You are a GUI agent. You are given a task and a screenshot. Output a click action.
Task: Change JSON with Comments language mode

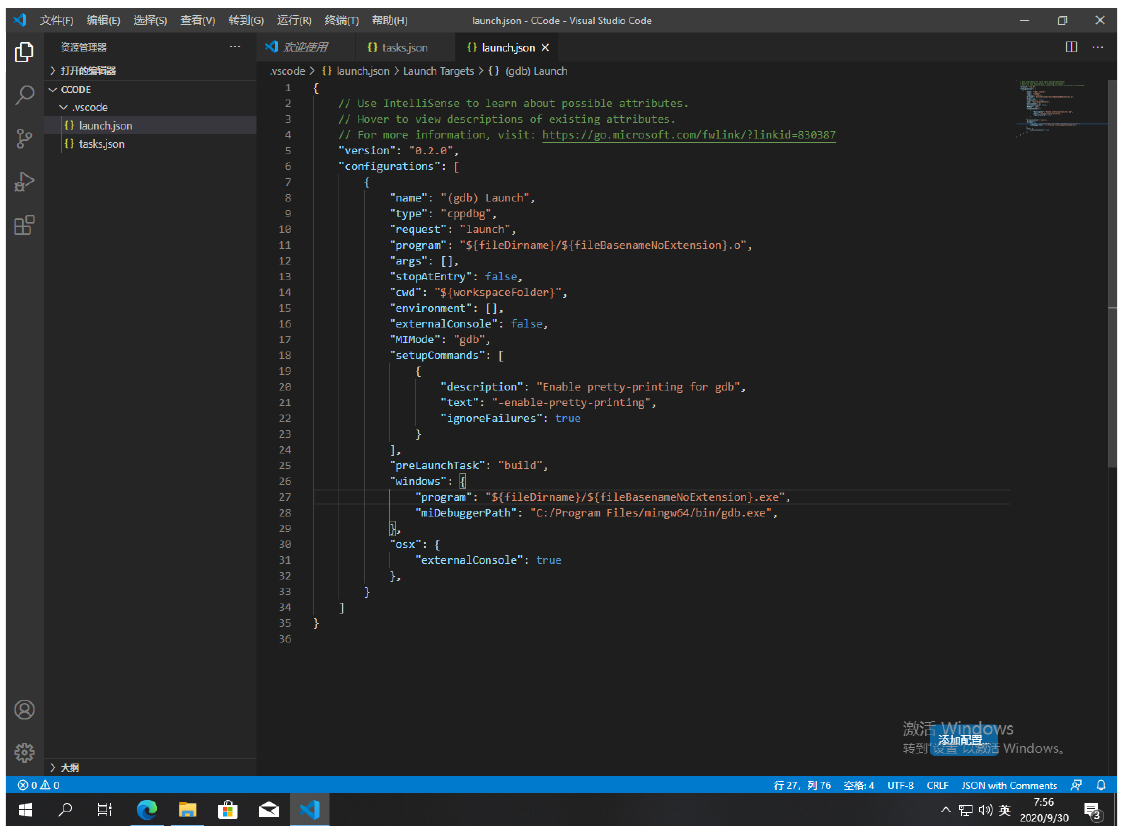pos(1009,785)
